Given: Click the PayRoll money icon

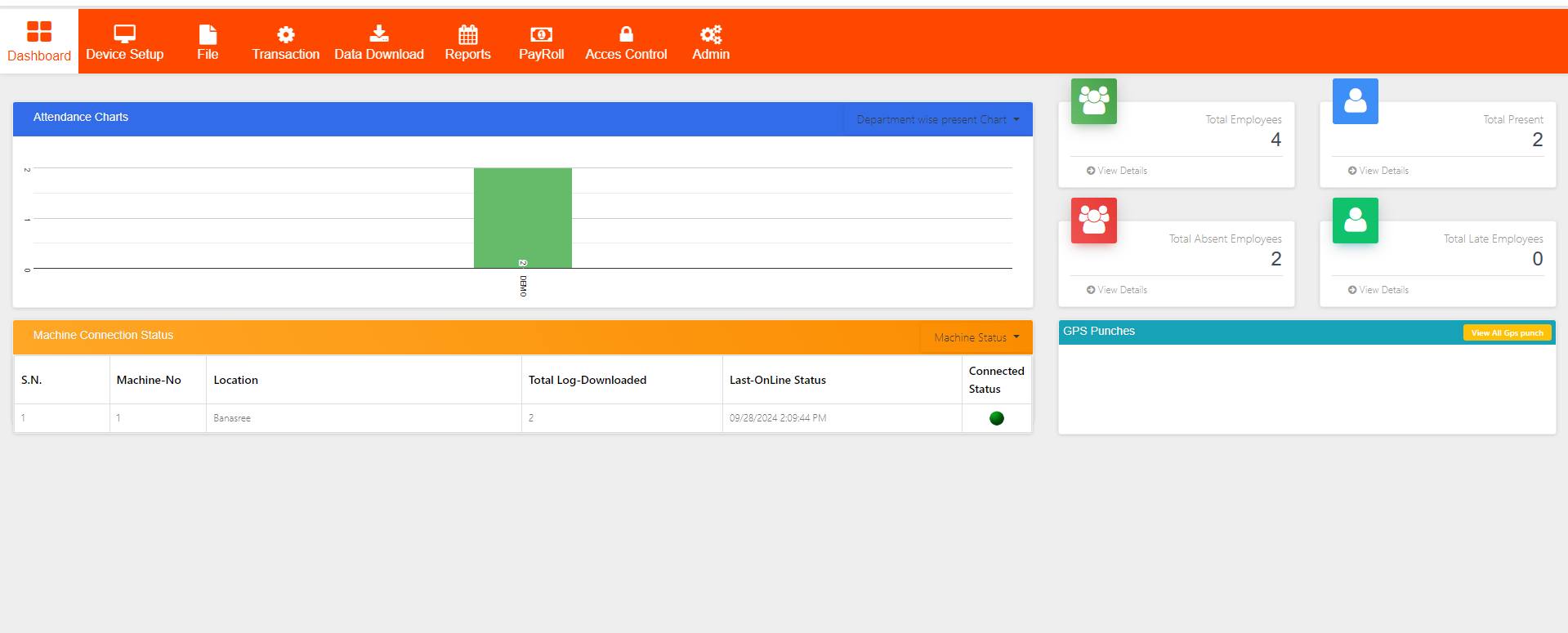Looking at the screenshot, I should 541,34.
